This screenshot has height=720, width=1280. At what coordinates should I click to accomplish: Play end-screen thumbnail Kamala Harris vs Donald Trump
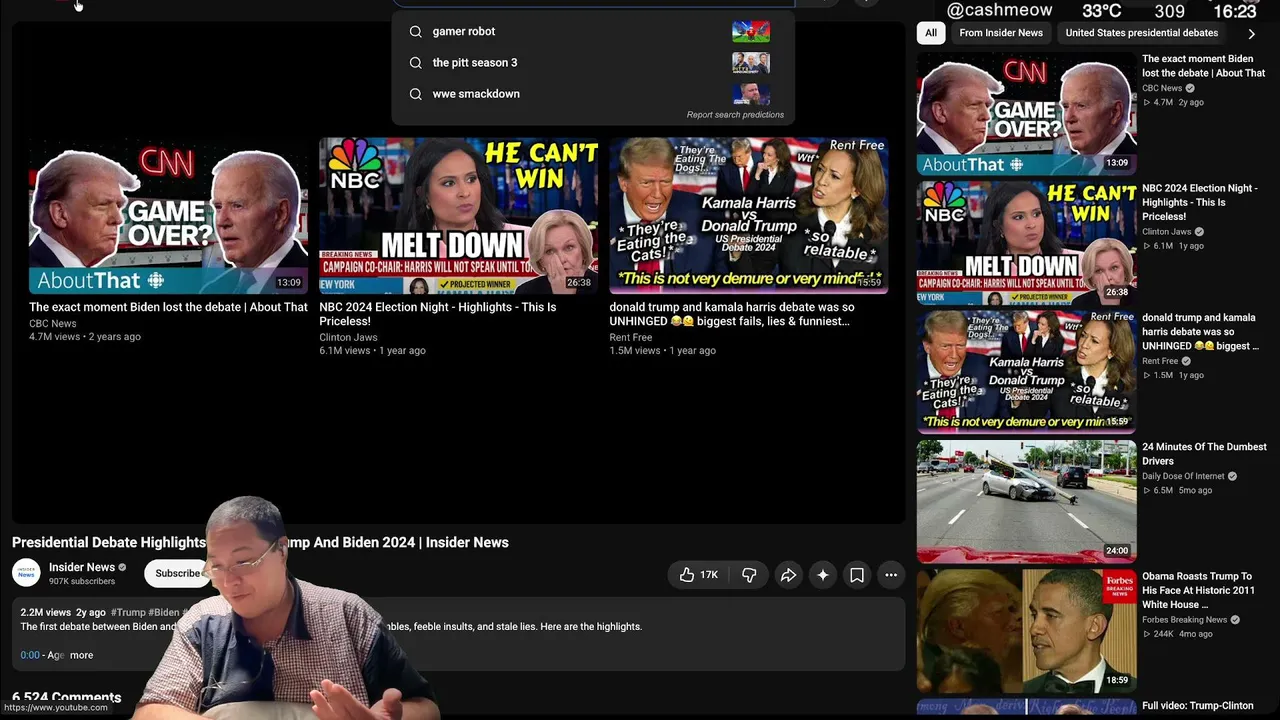(x=749, y=216)
